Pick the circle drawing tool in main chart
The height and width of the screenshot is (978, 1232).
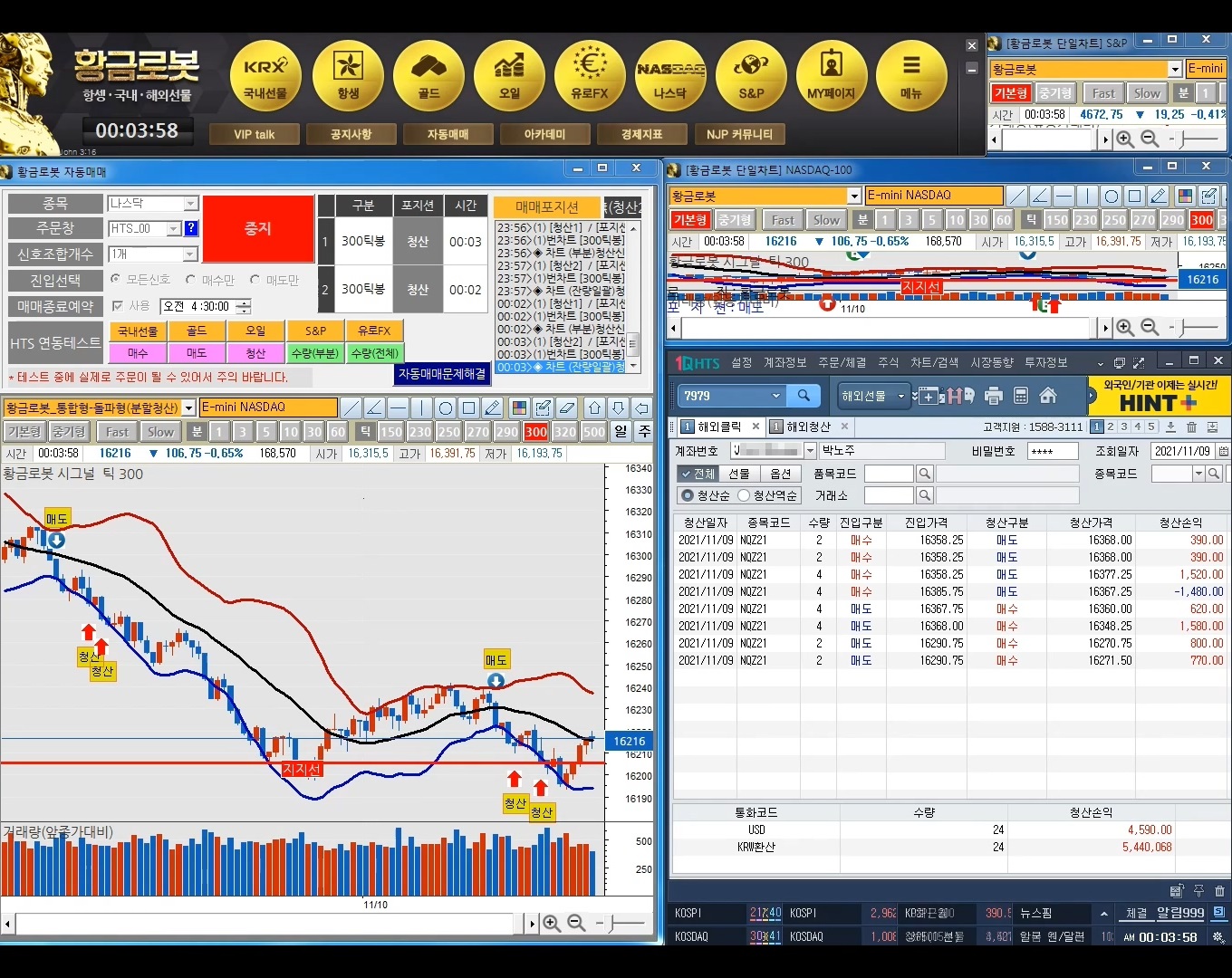pos(445,407)
